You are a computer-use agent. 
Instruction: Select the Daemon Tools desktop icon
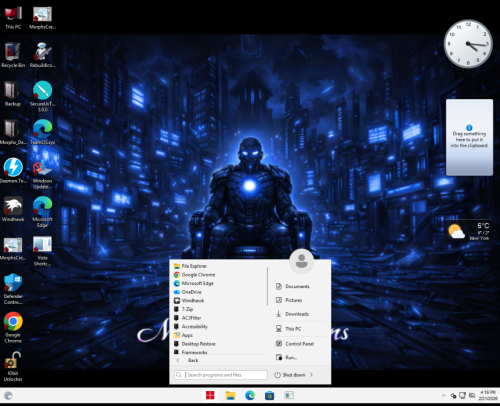tap(13, 171)
